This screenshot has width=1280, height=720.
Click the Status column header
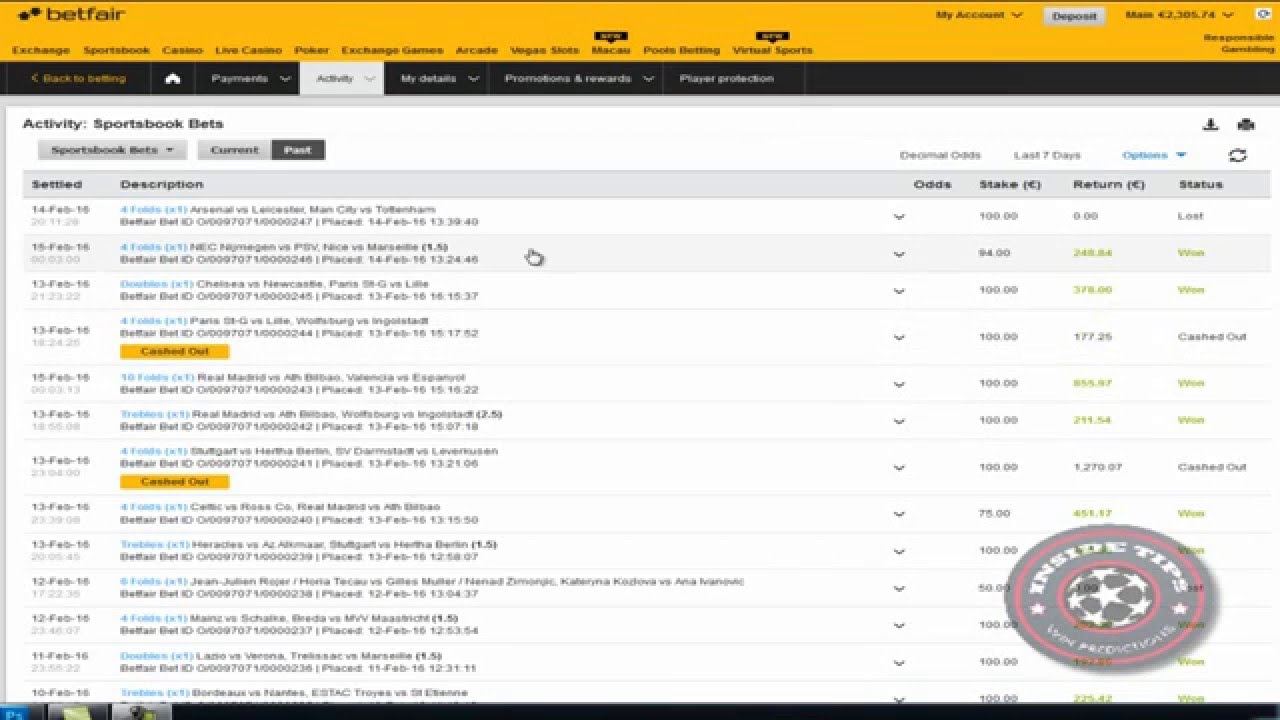point(1201,184)
